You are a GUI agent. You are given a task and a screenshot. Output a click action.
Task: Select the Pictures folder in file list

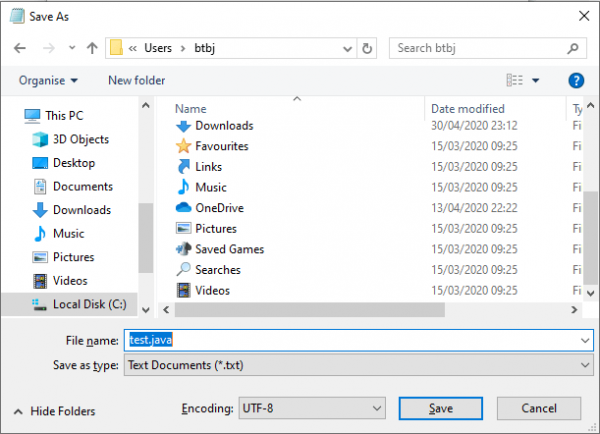[x=206, y=228]
